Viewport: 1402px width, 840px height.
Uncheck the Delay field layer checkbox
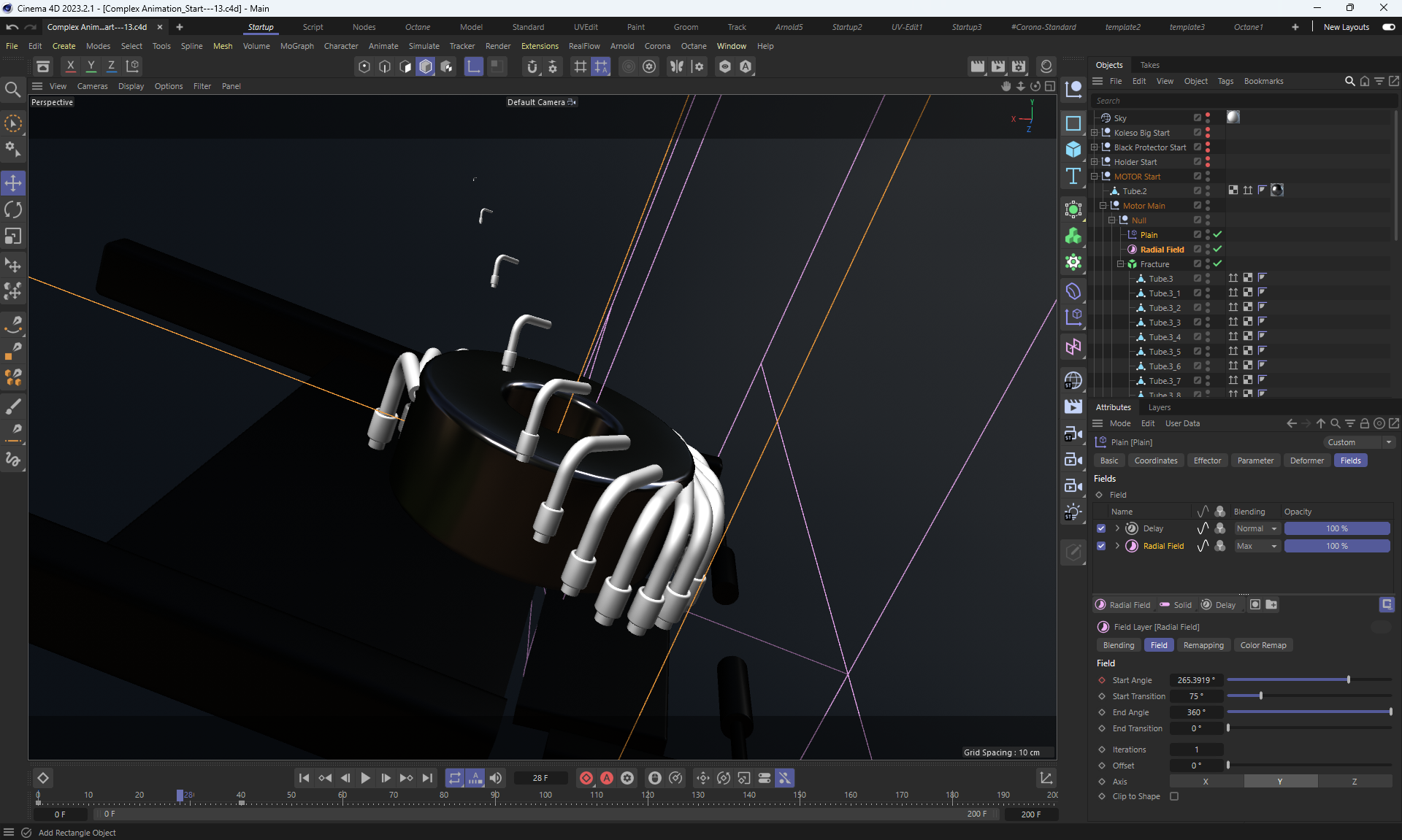[1101, 528]
